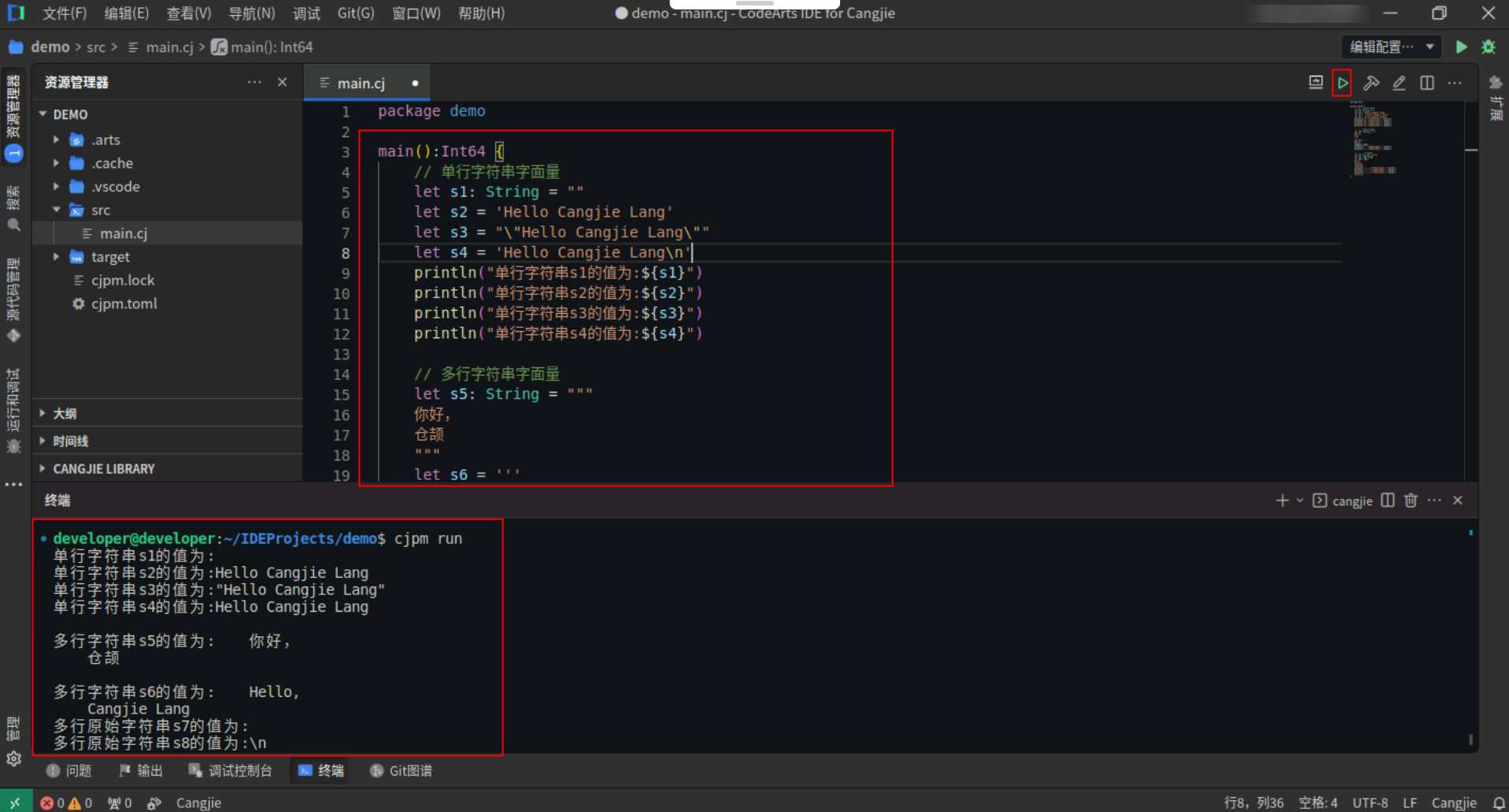Split the editor with the split icon
The height and width of the screenshot is (812, 1509).
[1427, 83]
